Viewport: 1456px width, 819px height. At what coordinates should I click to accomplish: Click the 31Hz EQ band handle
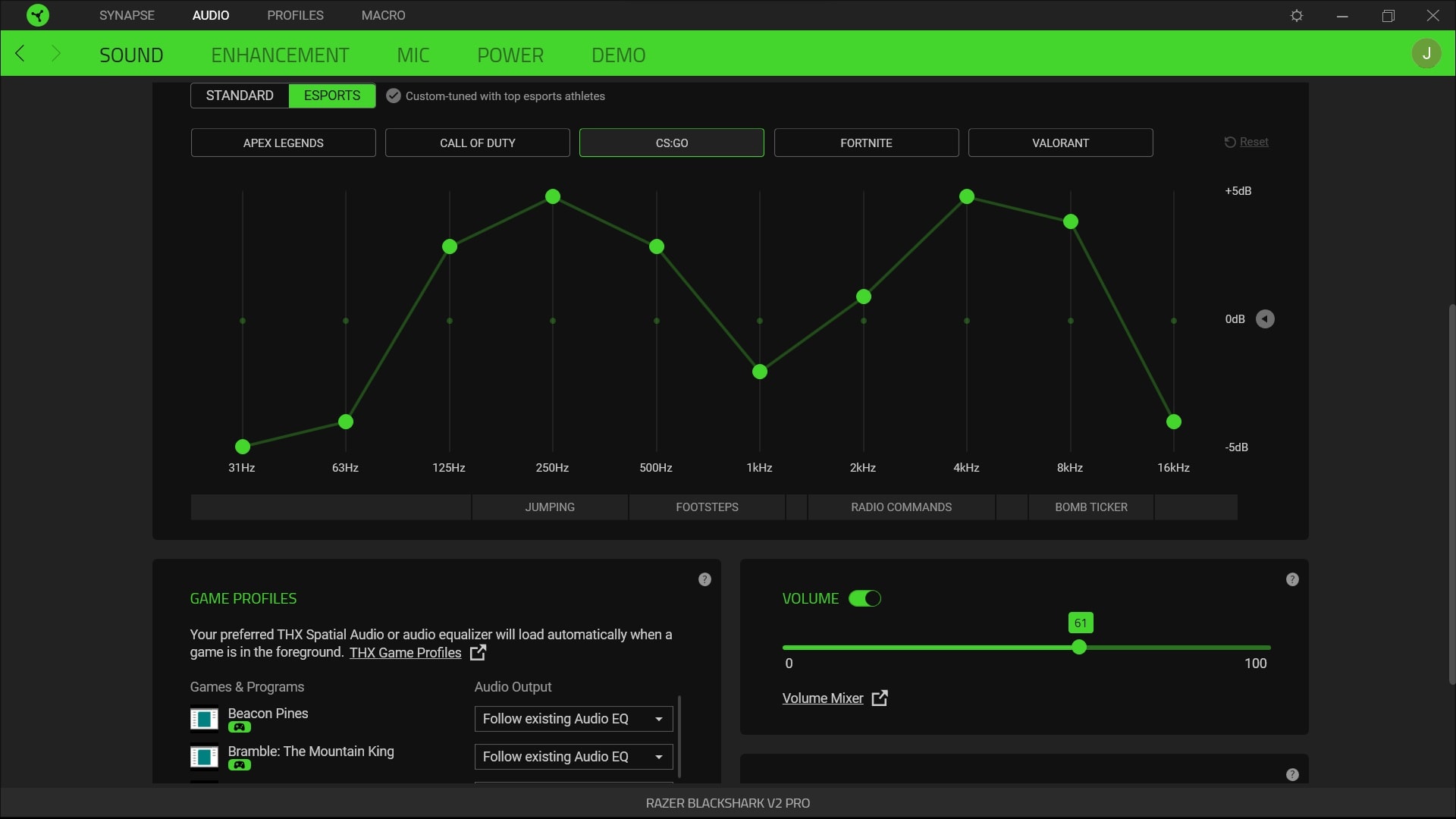coord(243,447)
